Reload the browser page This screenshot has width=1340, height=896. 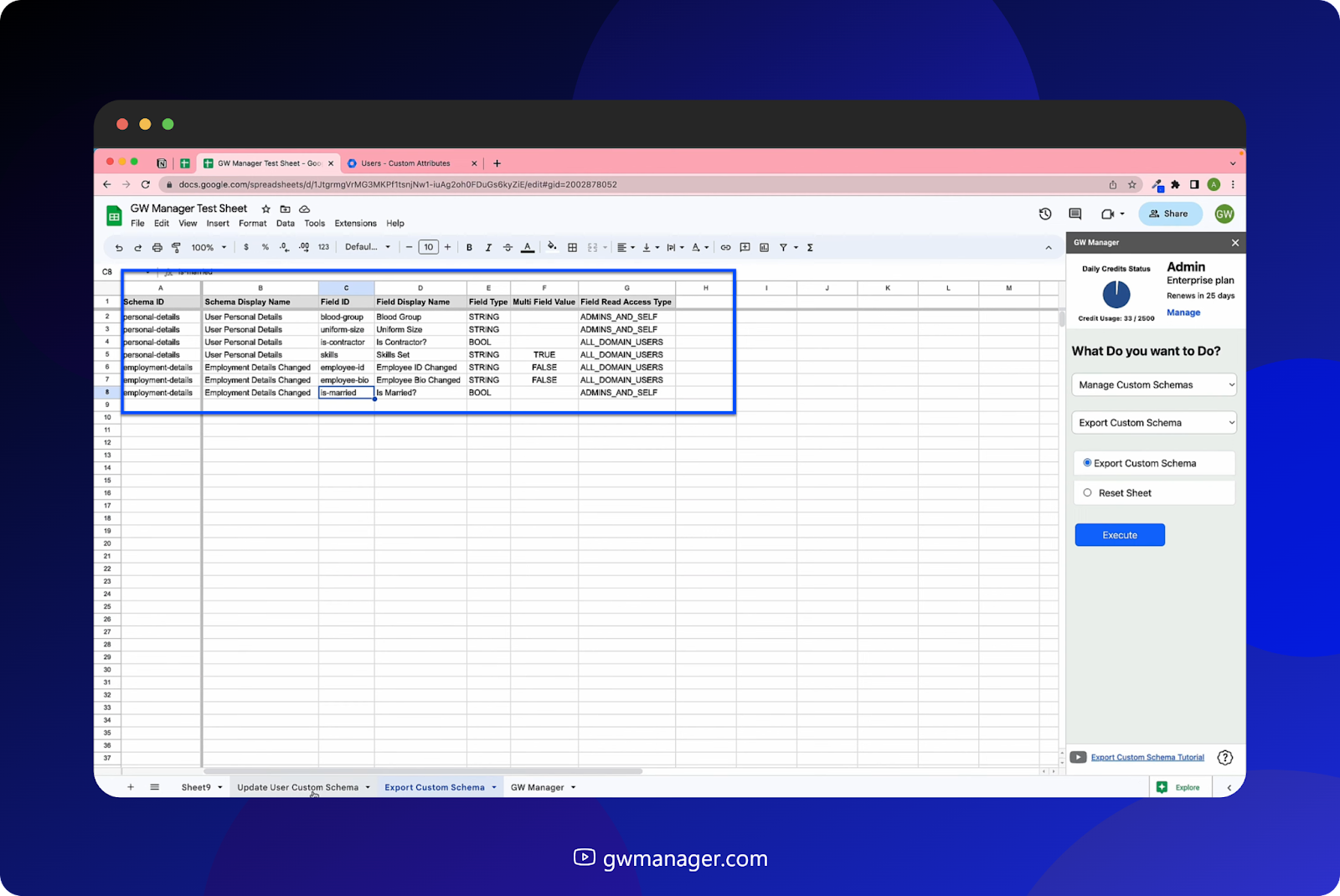[145, 184]
